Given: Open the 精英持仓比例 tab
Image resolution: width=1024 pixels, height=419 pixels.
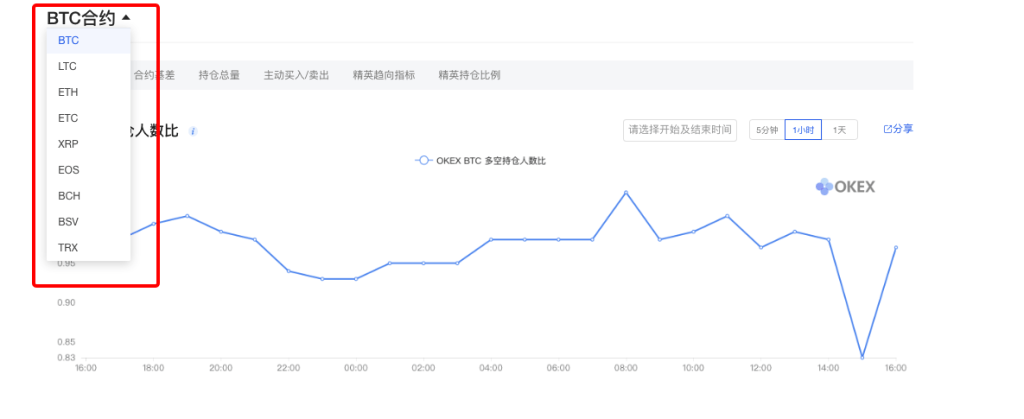Looking at the screenshot, I should 469,75.
